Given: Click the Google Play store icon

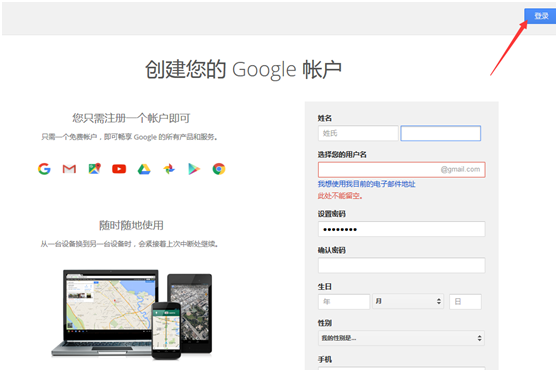Looking at the screenshot, I should (194, 169).
